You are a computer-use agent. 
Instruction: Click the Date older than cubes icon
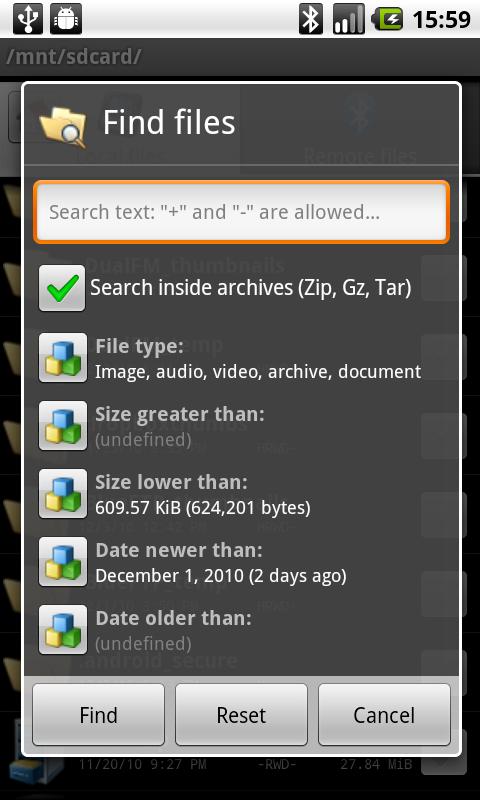(62, 629)
